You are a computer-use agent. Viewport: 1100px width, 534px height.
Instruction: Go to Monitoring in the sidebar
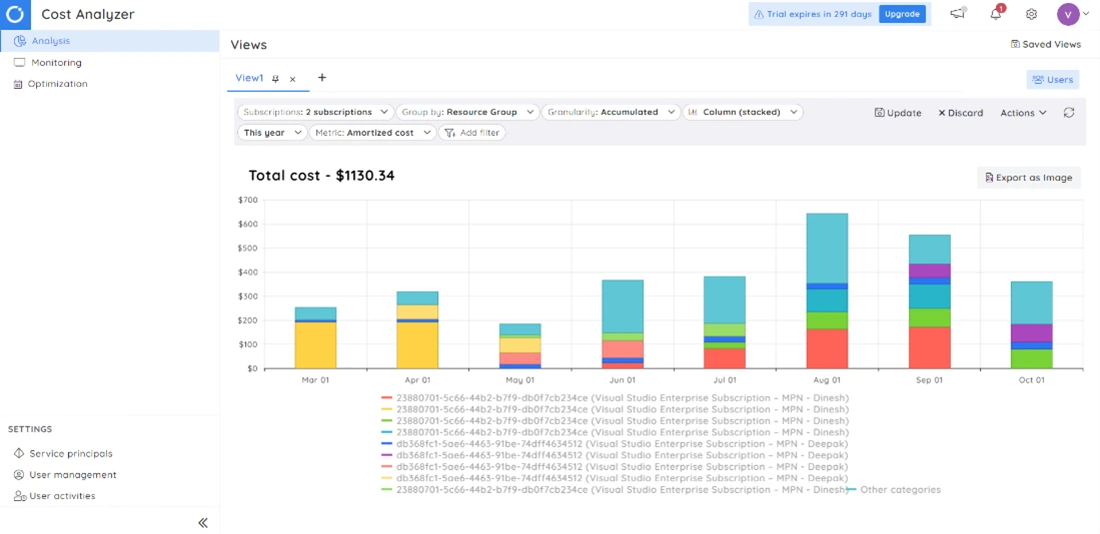coord(56,63)
